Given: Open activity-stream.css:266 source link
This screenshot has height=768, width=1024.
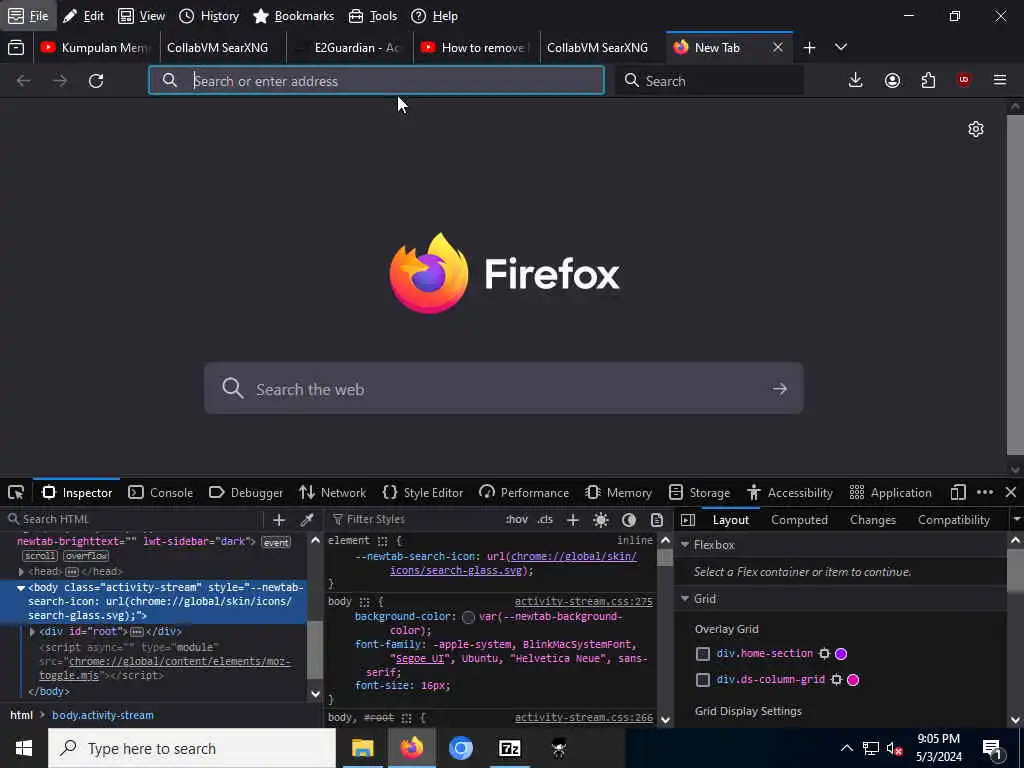Looking at the screenshot, I should pos(584,718).
